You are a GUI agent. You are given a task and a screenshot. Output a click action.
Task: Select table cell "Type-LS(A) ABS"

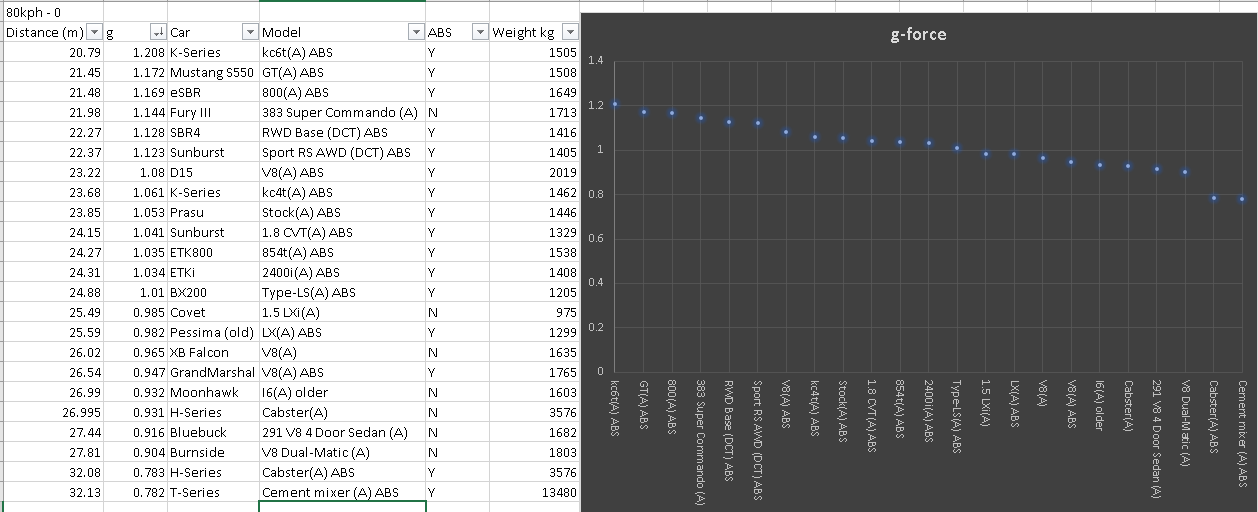click(x=342, y=292)
